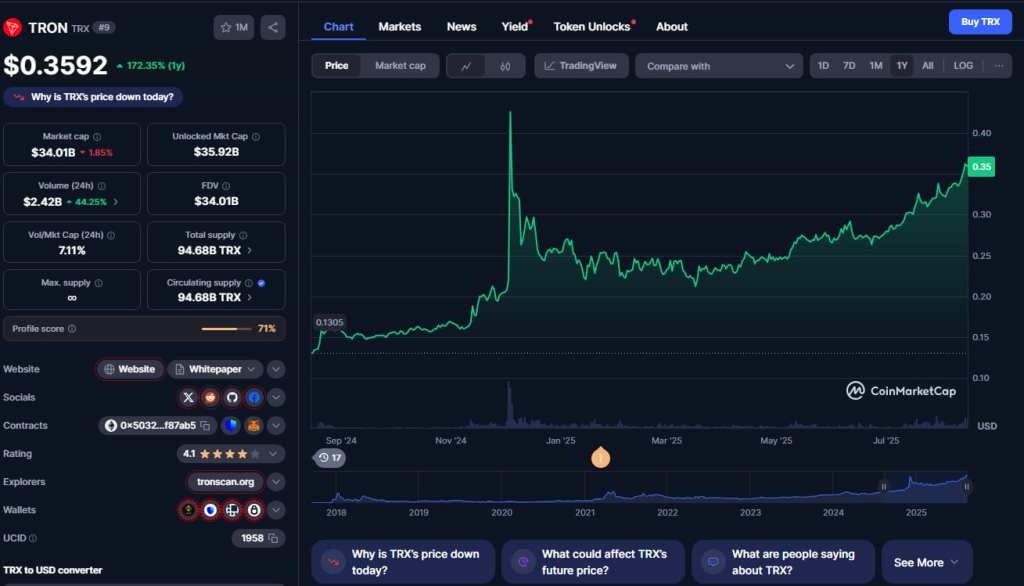
Task: Expand the 4.1 Rating dropdown
Action: click(231, 453)
